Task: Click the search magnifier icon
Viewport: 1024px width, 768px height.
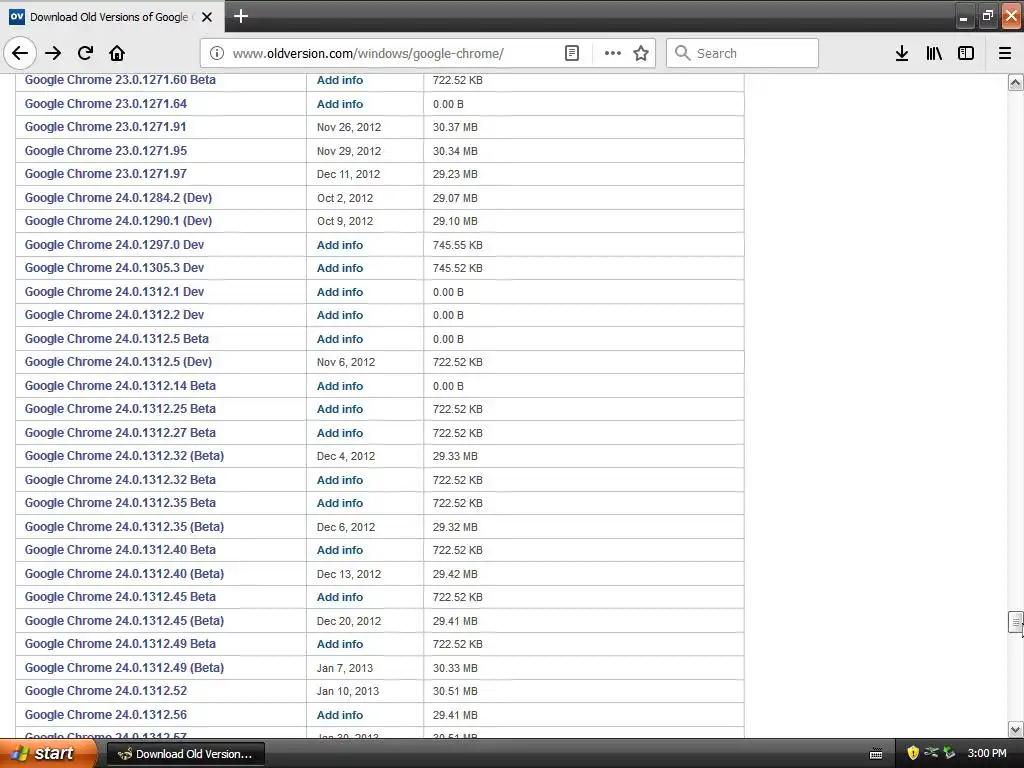Action: tap(682, 53)
